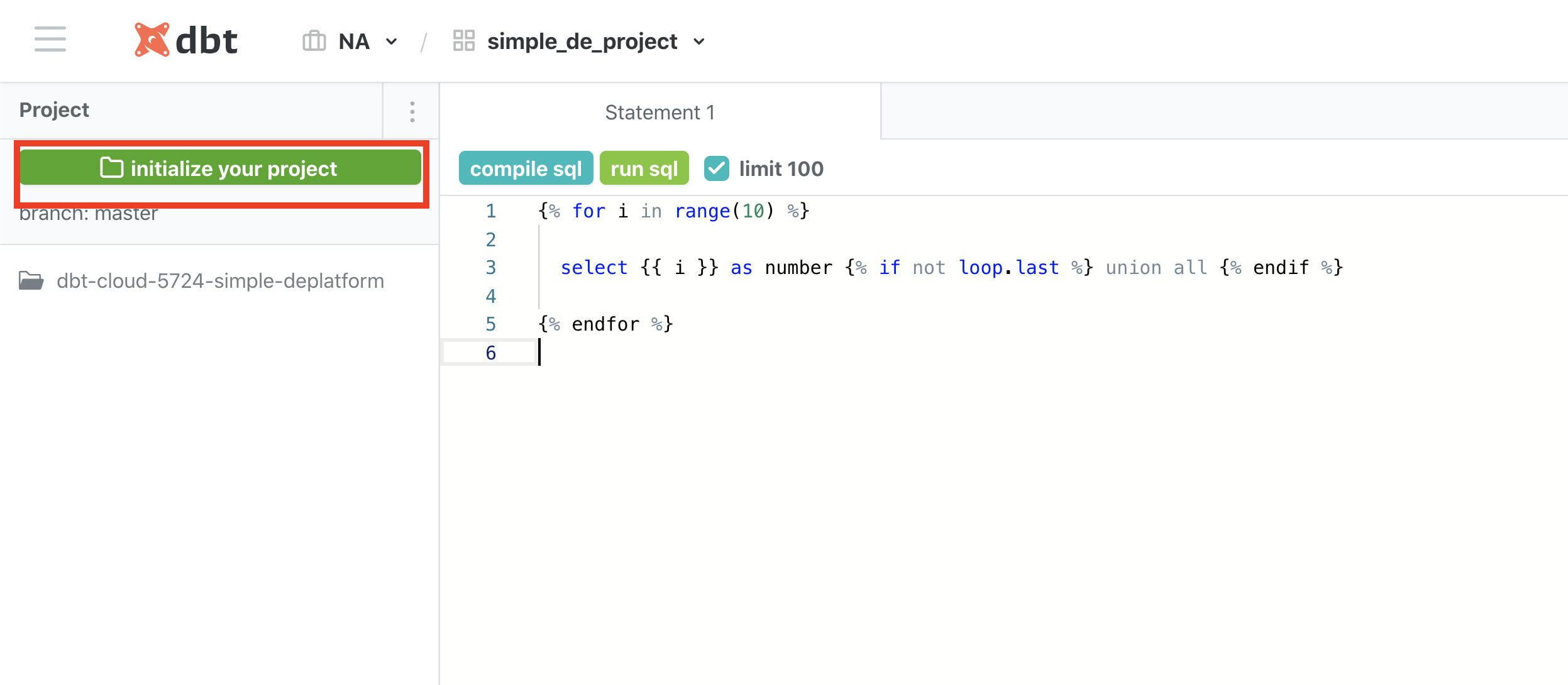Click the endfor statement on line 5
1568x685 pixels.
tap(605, 324)
